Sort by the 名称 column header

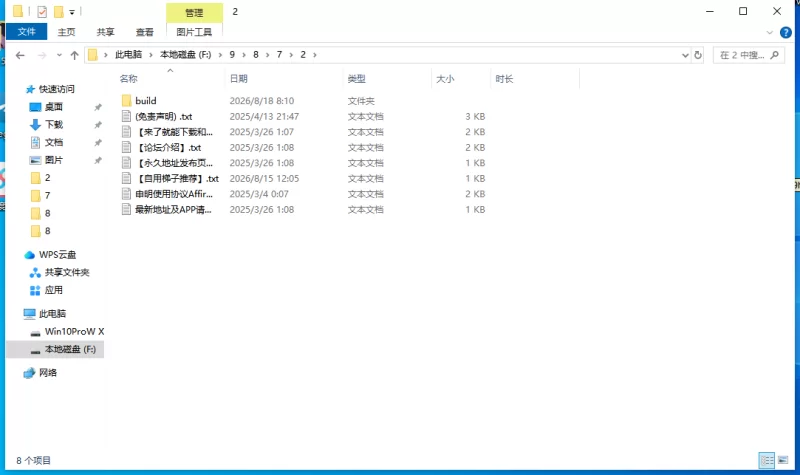pos(129,79)
